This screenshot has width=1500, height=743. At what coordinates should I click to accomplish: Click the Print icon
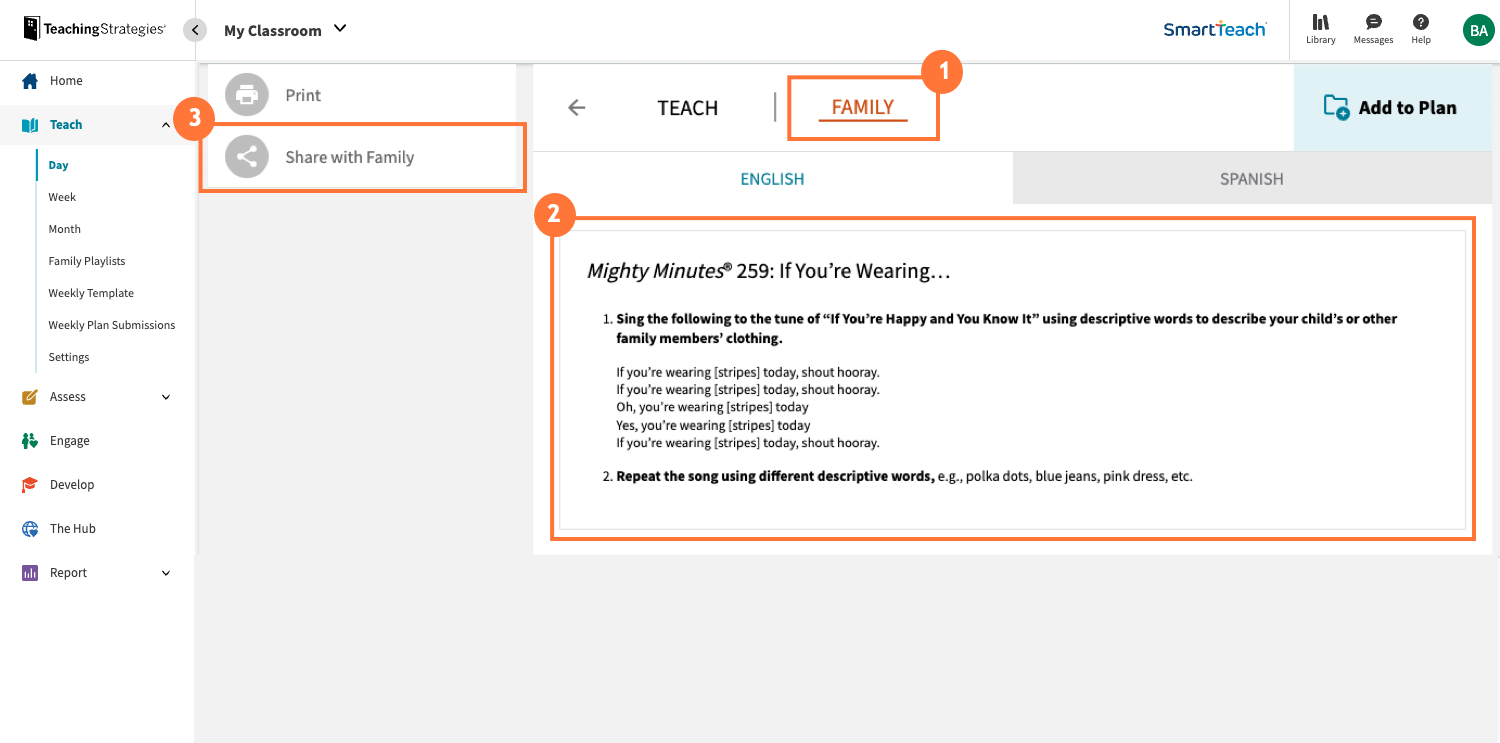[x=246, y=95]
